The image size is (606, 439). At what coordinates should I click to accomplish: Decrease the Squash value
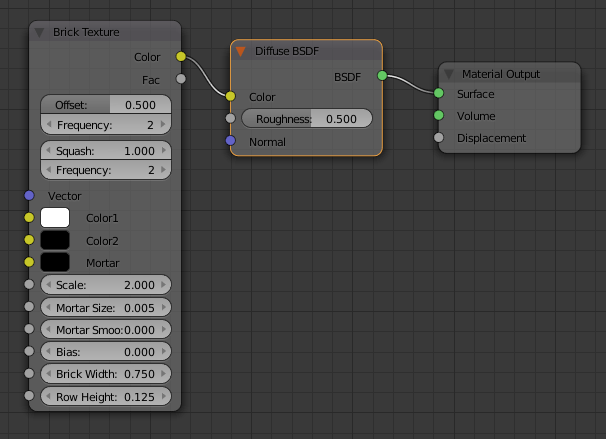coord(49,150)
